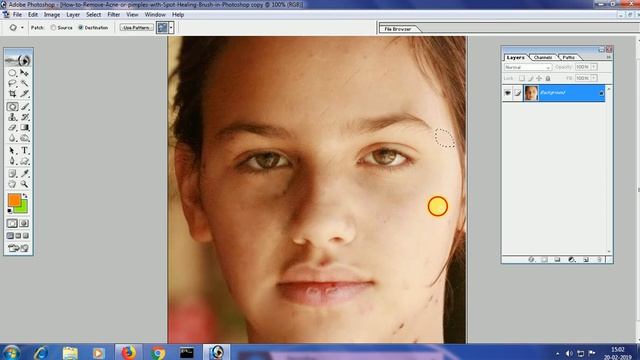
Task: Open Layers palette options menu arrow
Action: pos(609,58)
